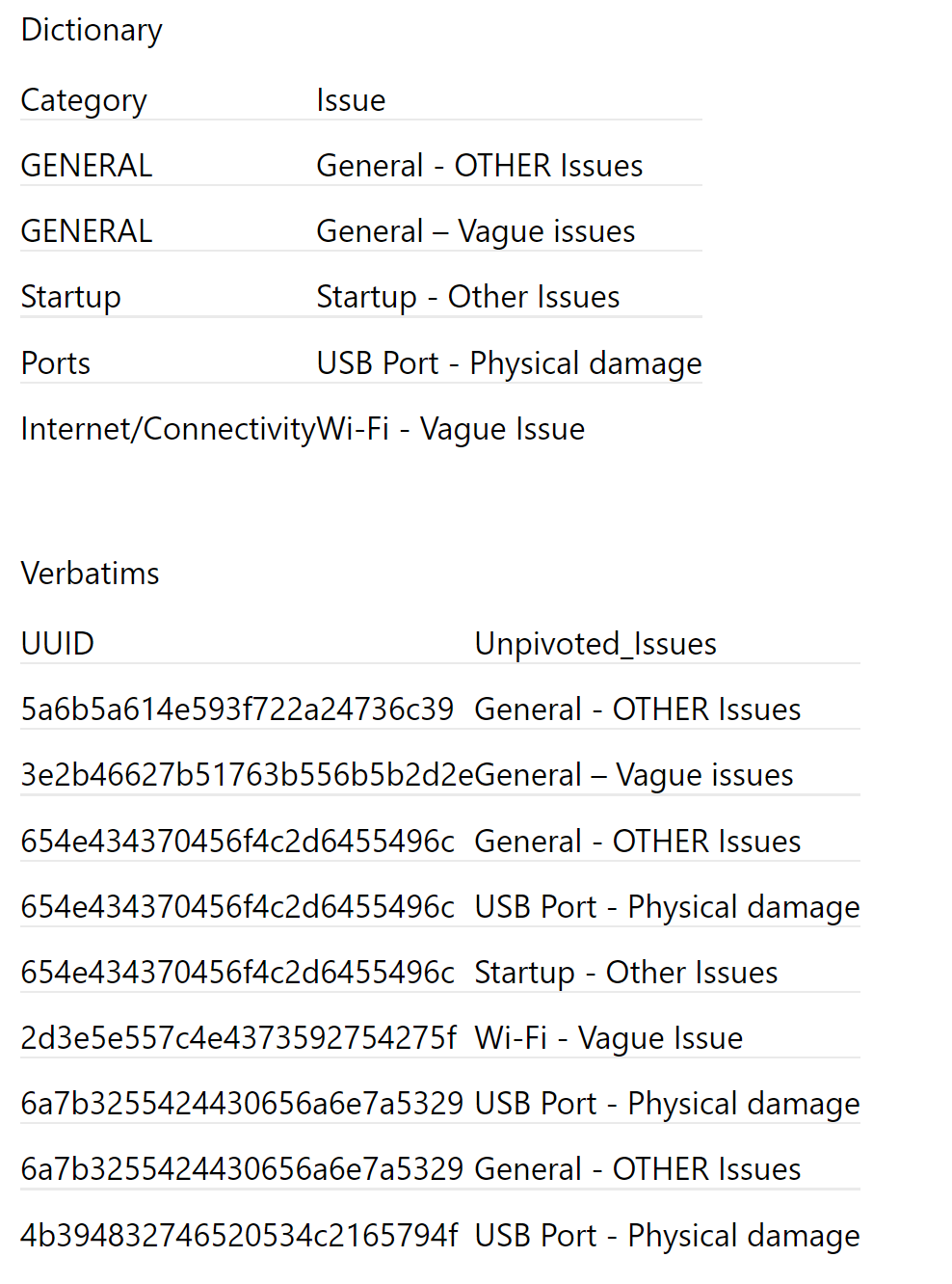Viewport: 952px width, 1284px height.
Task: Select UUID 2d3e5e557c4e4373592754275f
Action: (238, 1038)
